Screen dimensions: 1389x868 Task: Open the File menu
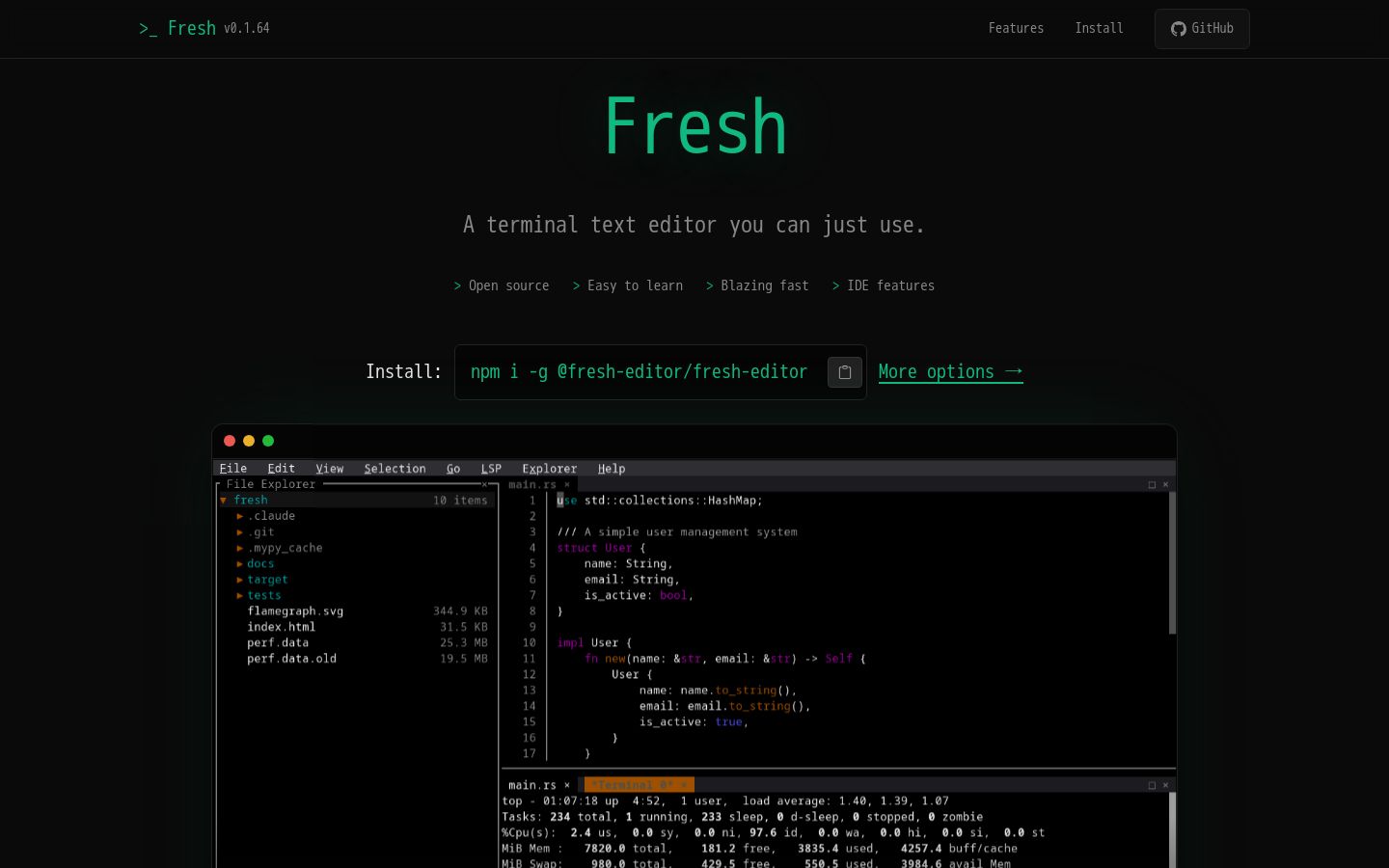coord(232,469)
